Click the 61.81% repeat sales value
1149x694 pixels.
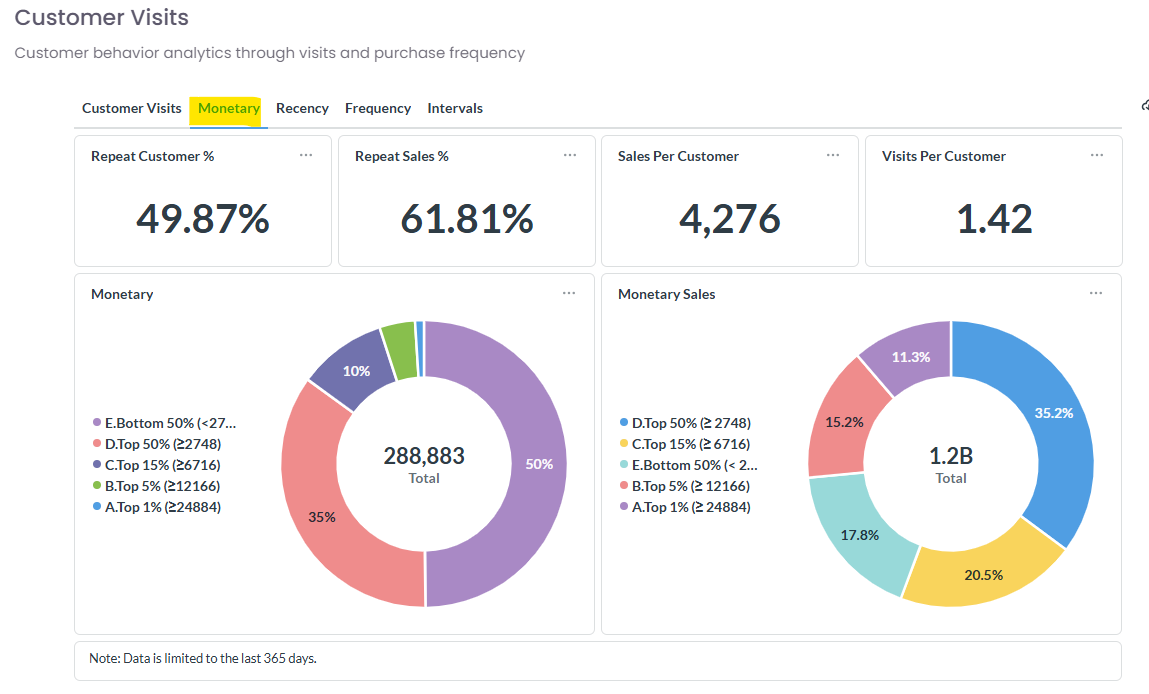click(467, 218)
